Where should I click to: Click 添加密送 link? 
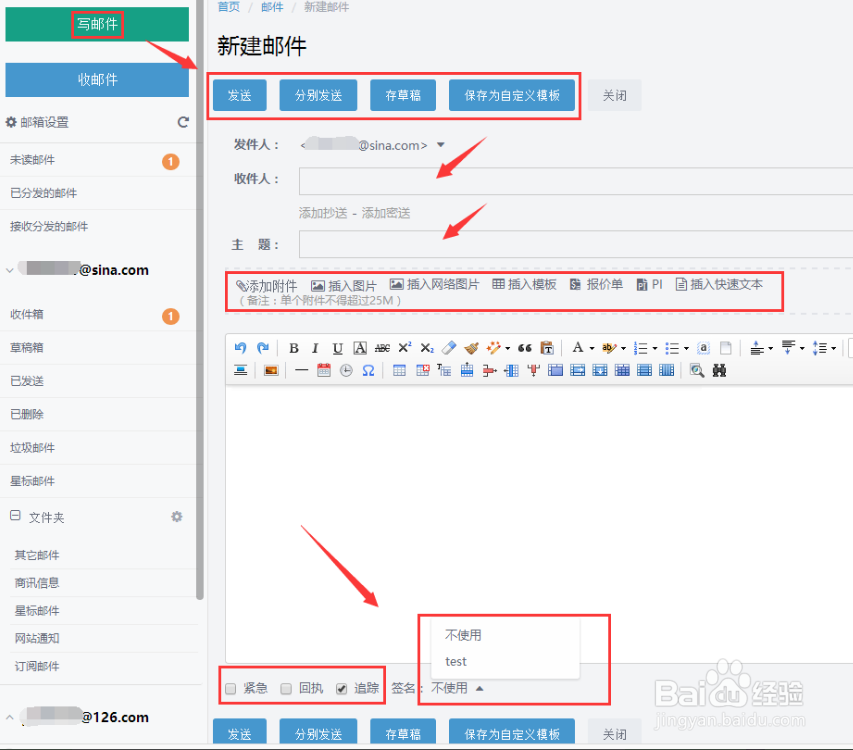pos(386,213)
